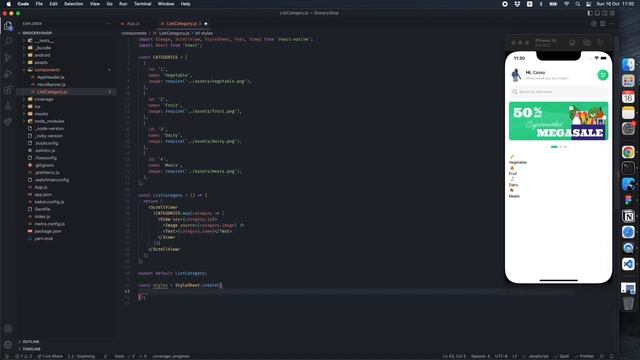
Task: Open System Settings from the Dock
Action: point(628,129)
